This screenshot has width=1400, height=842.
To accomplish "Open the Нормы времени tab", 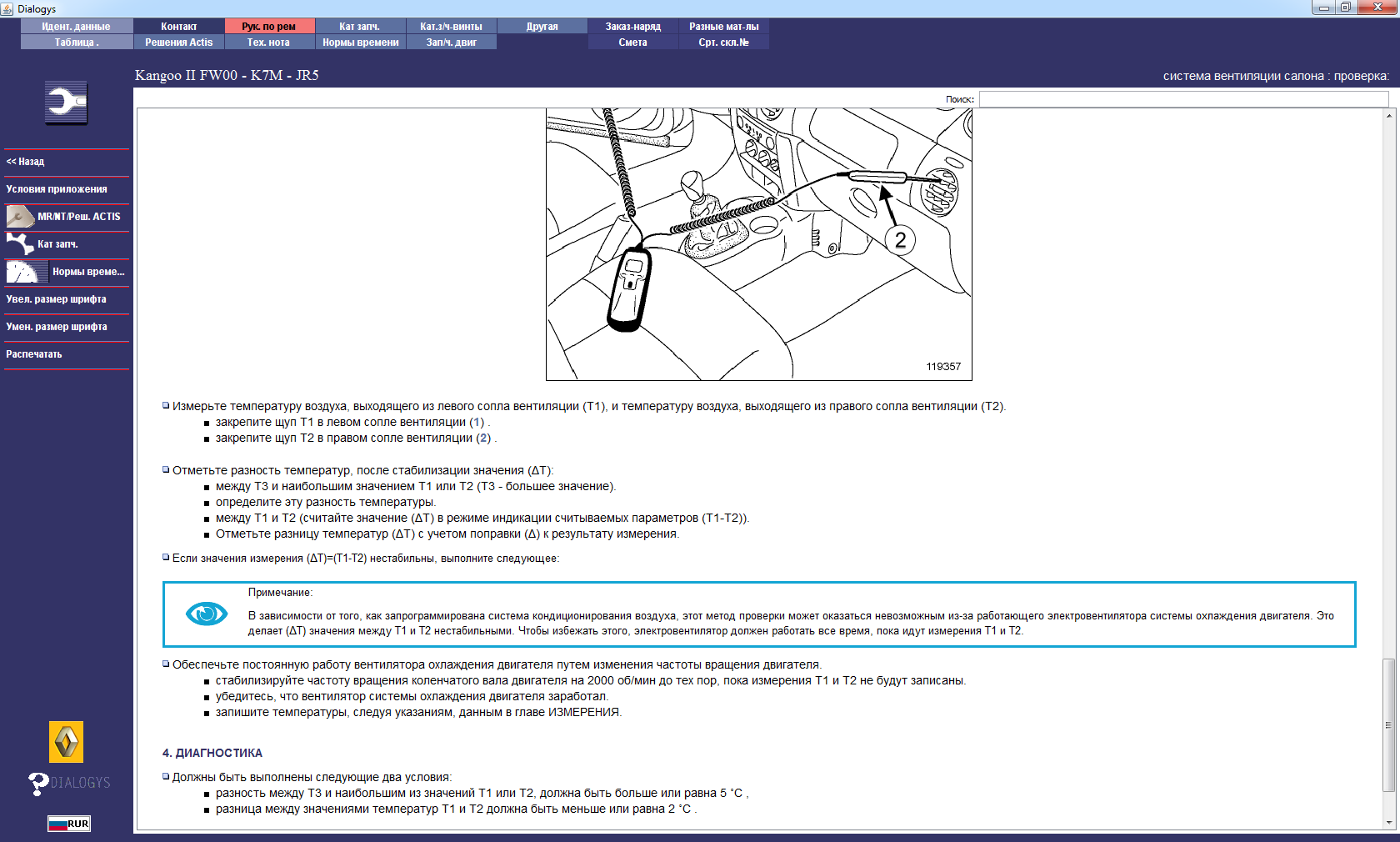I will click(x=360, y=43).
